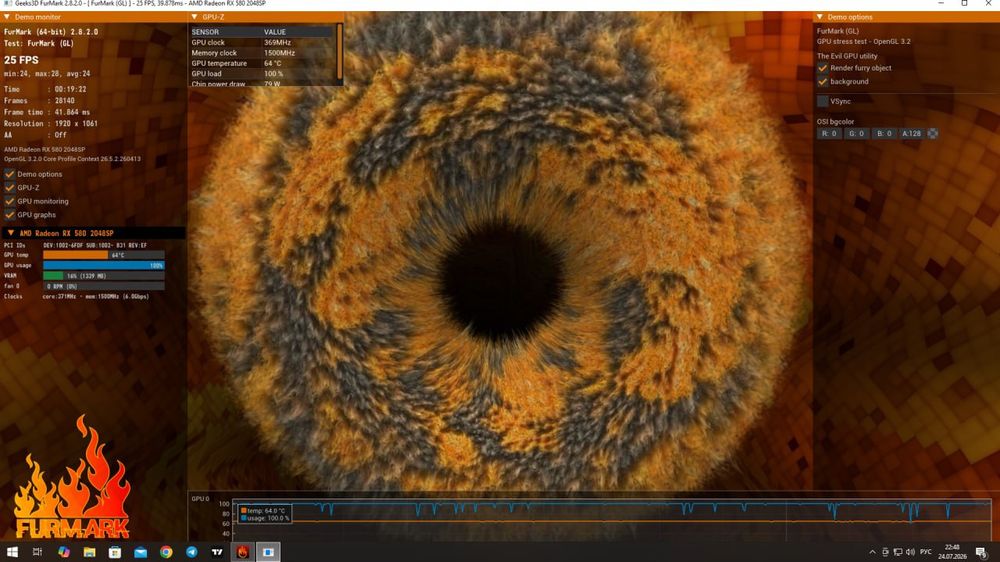Click the OpenGL 3.2.0 Core Profile Context text

pyautogui.click(x=72, y=159)
